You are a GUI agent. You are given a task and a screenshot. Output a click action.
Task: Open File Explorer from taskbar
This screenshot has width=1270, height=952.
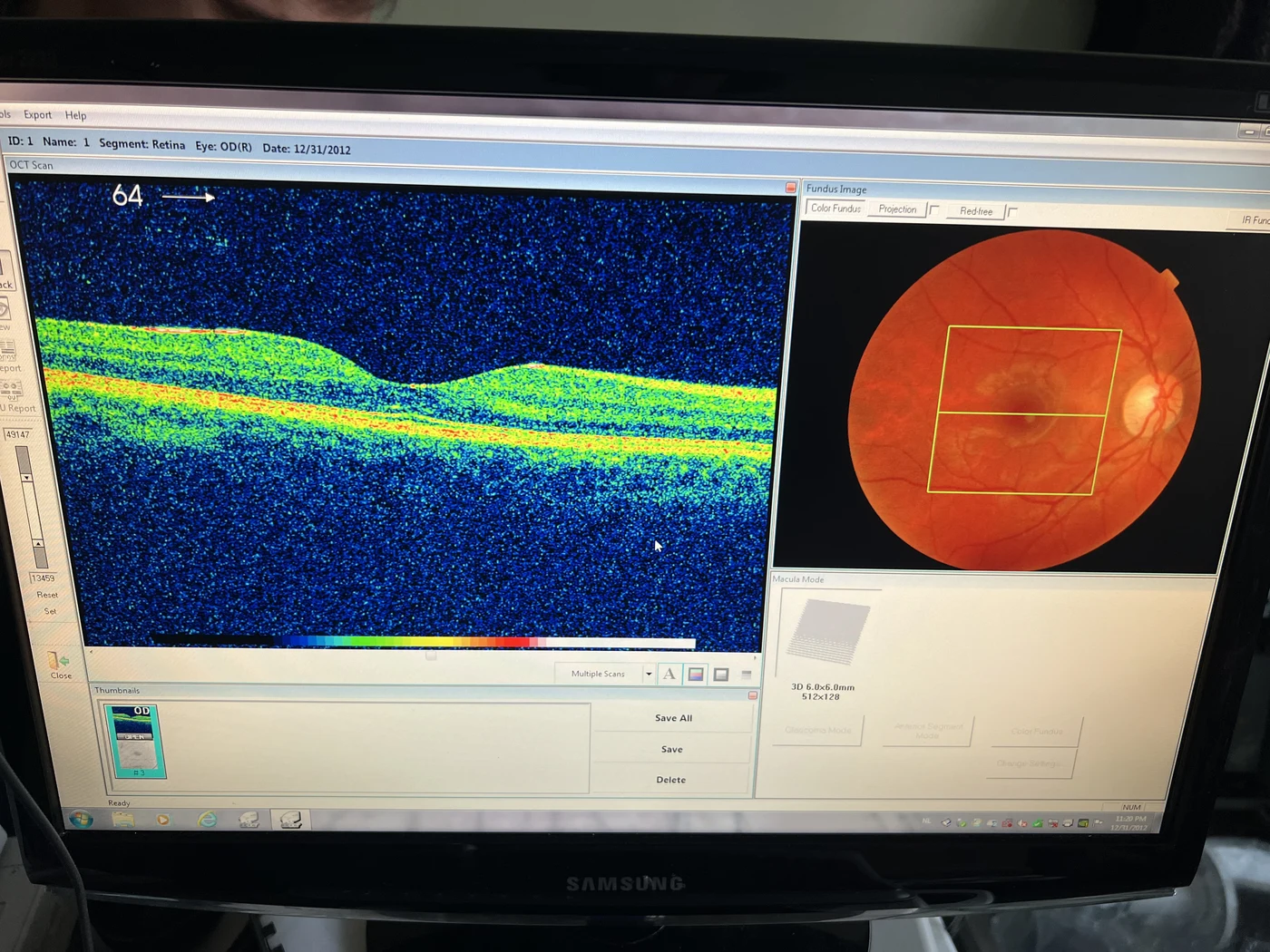123,820
